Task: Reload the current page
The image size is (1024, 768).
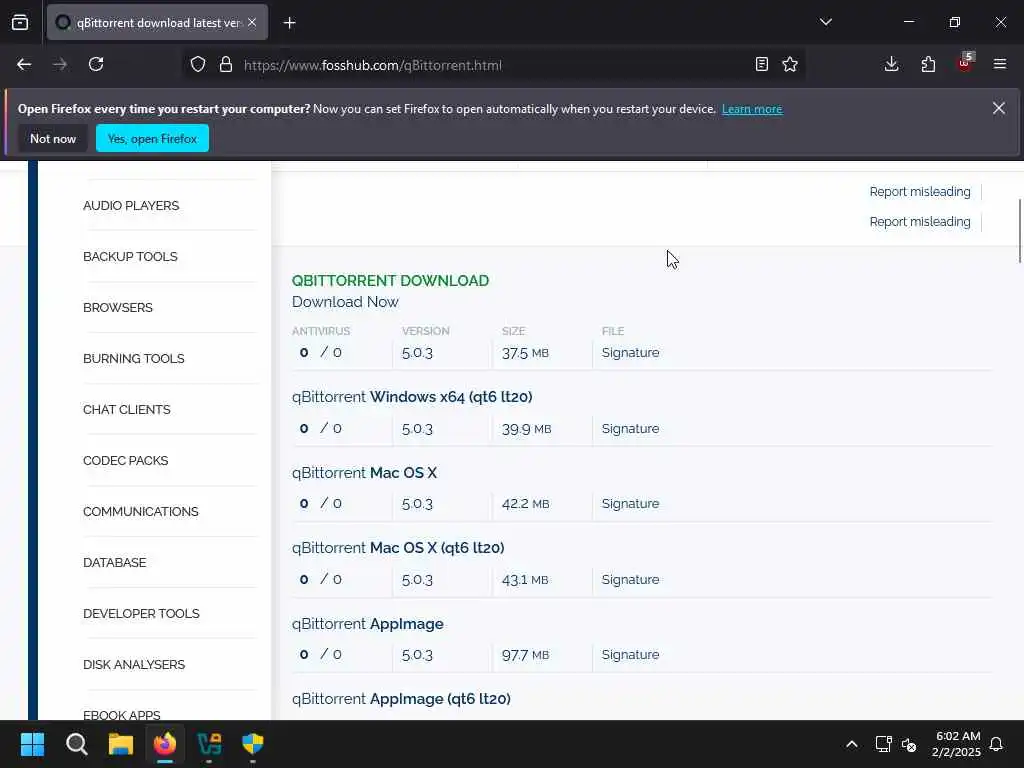Action: pyautogui.click(x=96, y=65)
